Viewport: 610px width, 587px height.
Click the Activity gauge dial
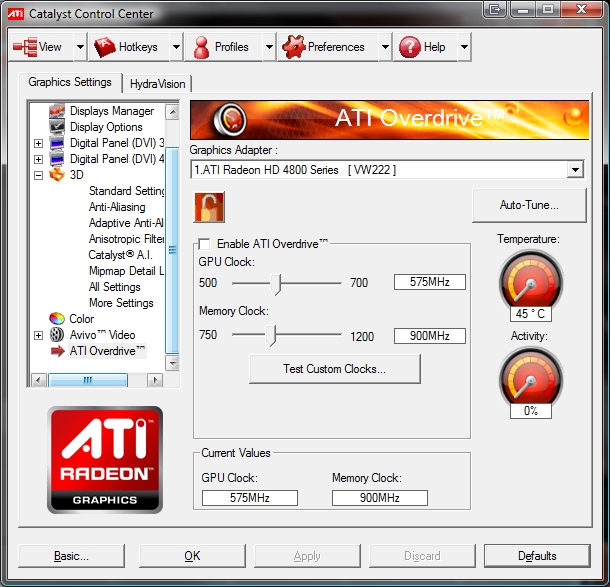(x=531, y=378)
